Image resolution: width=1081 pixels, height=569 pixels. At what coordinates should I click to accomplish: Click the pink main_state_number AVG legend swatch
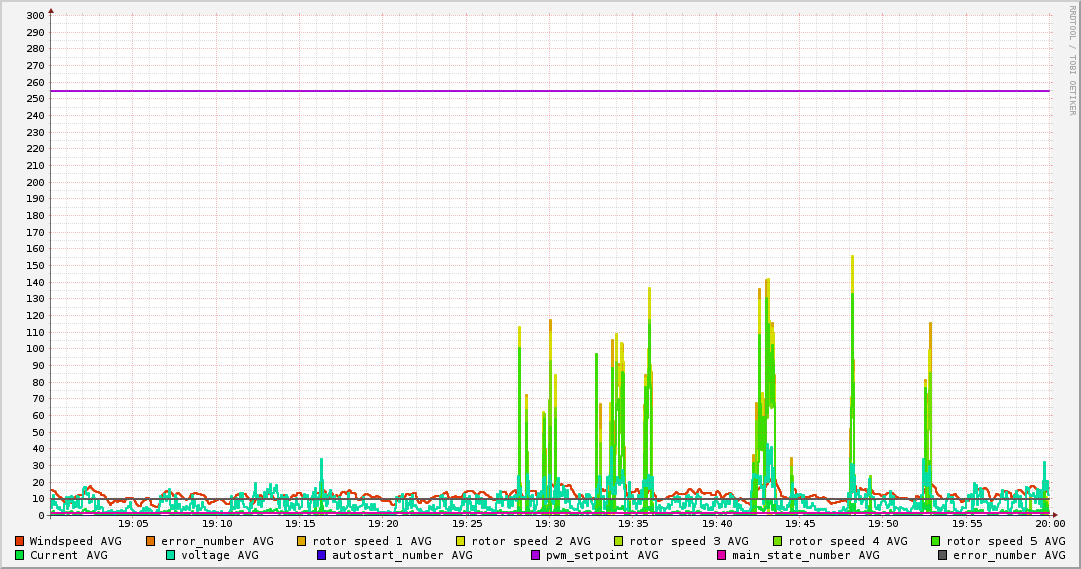pyautogui.click(x=721, y=555)
